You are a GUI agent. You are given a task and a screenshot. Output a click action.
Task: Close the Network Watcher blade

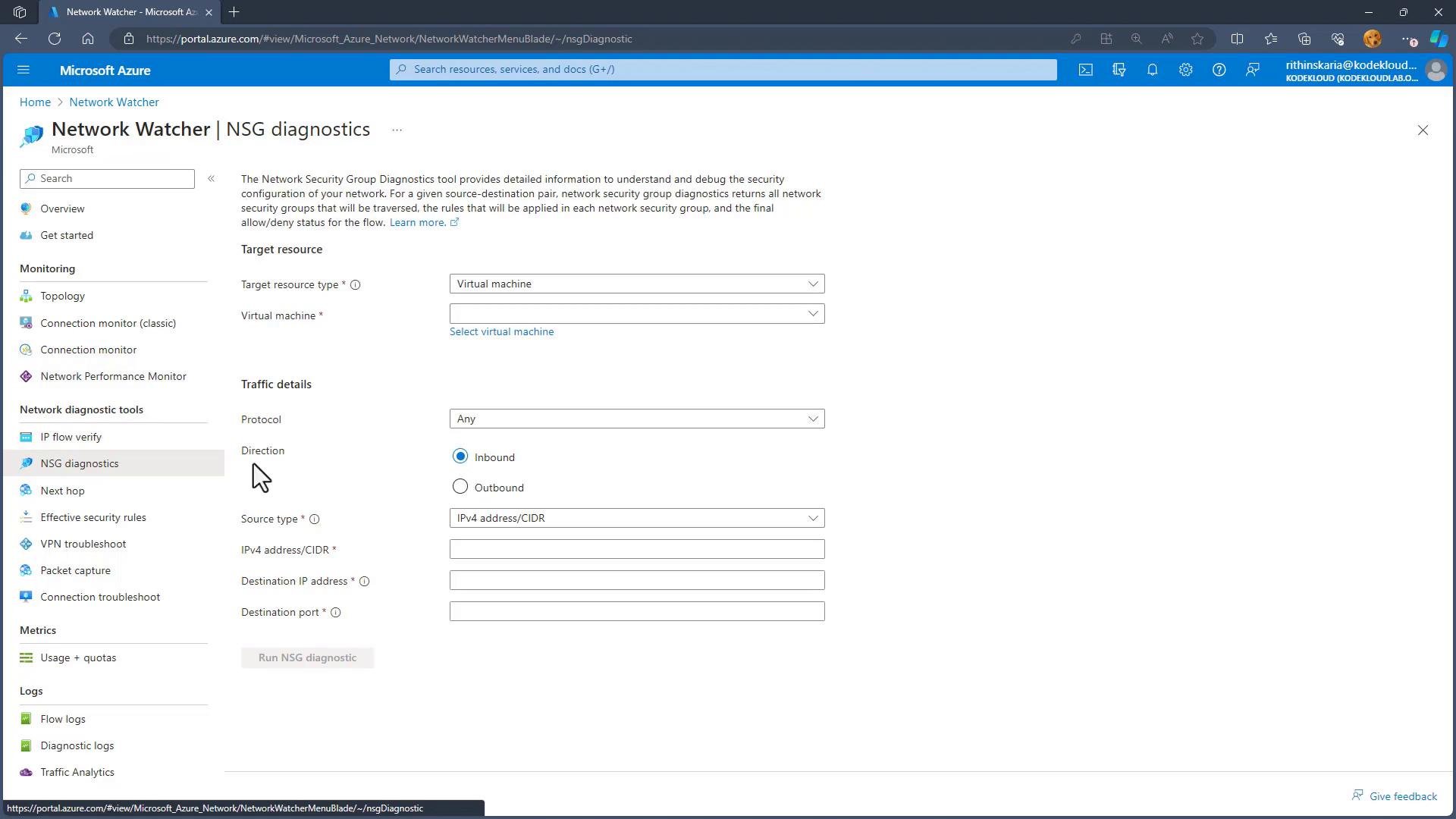(1423, 130)
